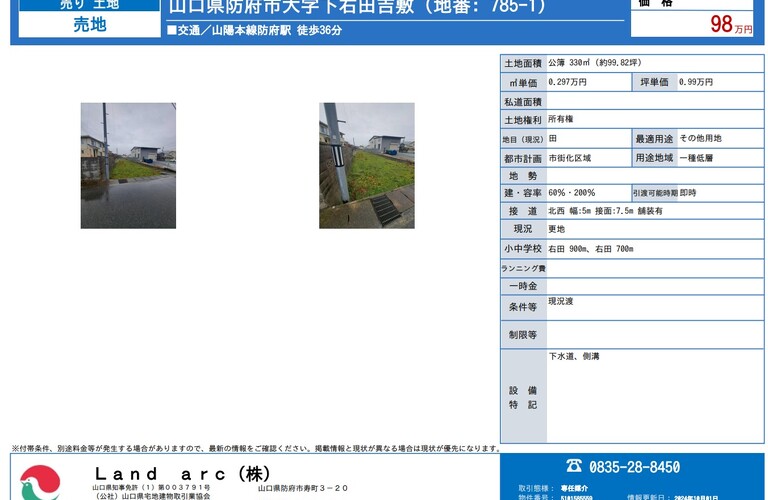Click company address 山口県防府市寿町3-20
Screen dimensions: 768x500
(x=303, y=488)
